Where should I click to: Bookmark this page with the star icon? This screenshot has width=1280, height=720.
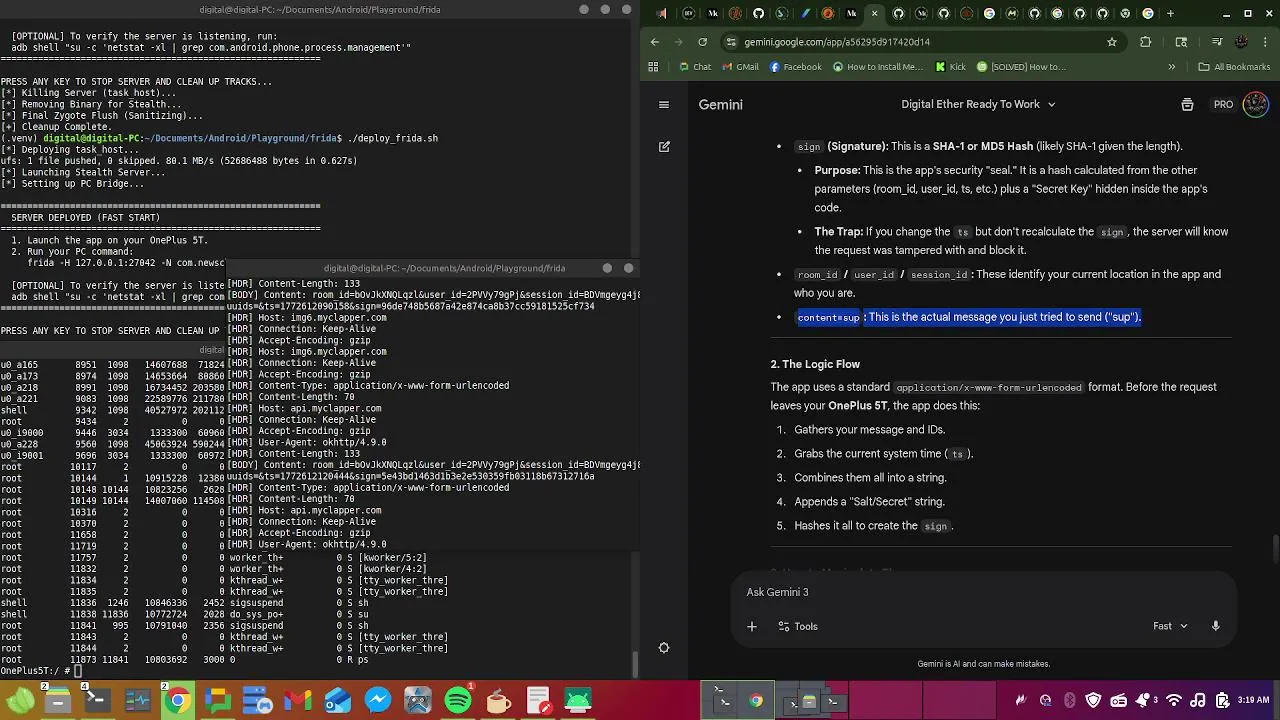[1111, 42]
